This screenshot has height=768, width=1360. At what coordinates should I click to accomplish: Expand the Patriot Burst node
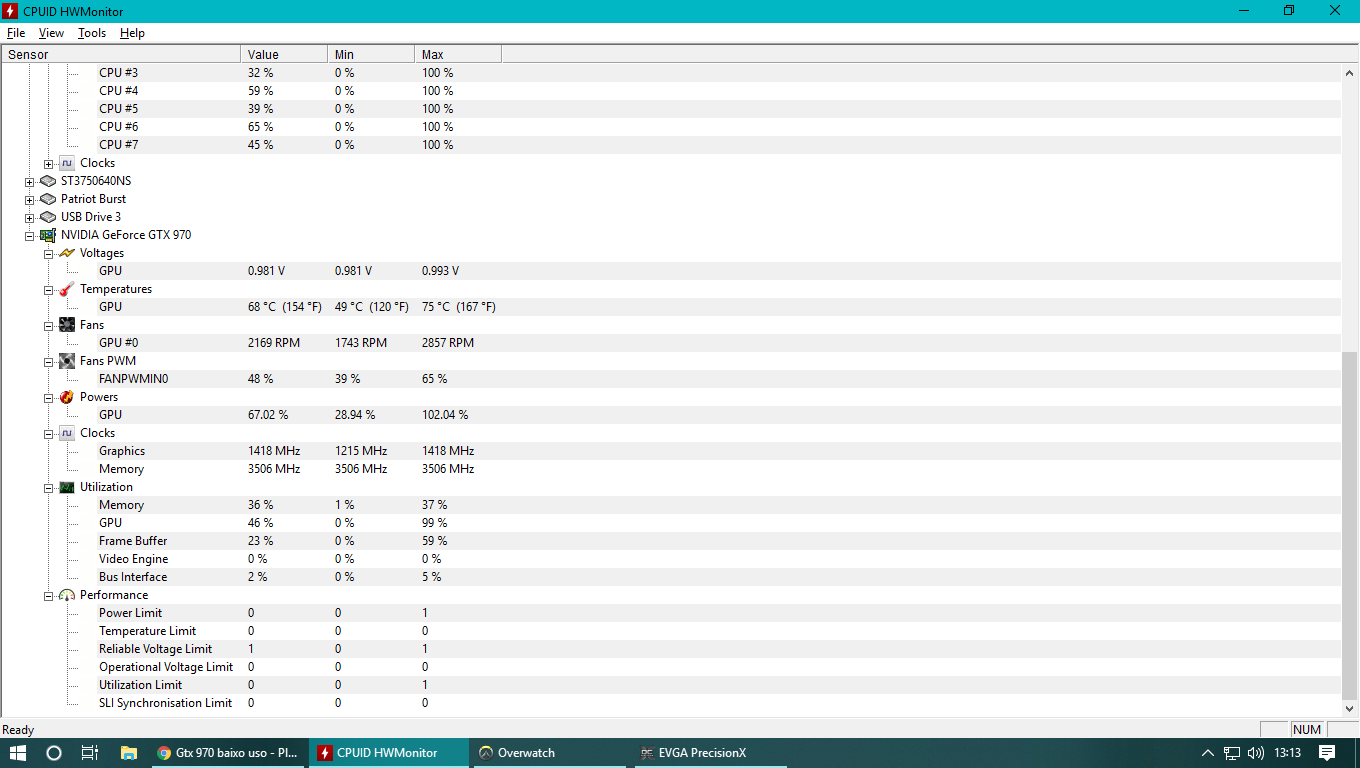click(30, 200)
